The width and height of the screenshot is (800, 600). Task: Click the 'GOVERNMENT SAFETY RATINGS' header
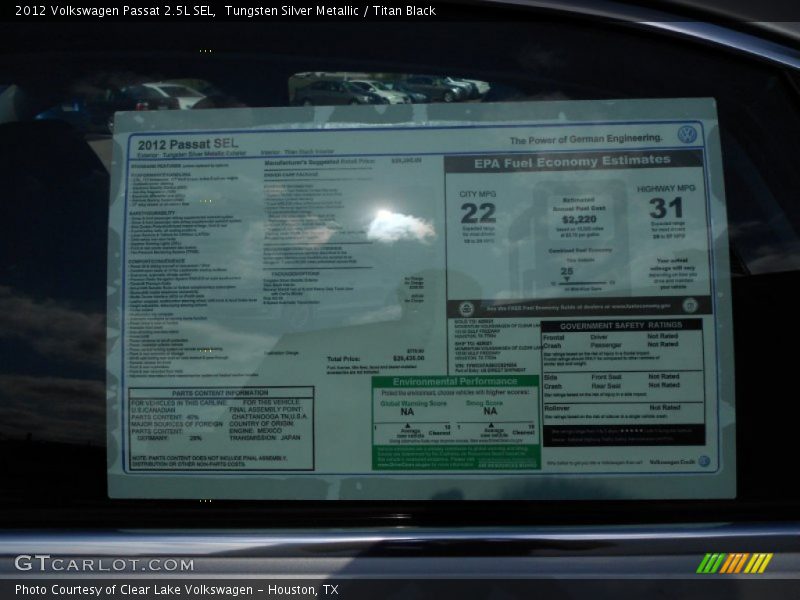point(621,326)
